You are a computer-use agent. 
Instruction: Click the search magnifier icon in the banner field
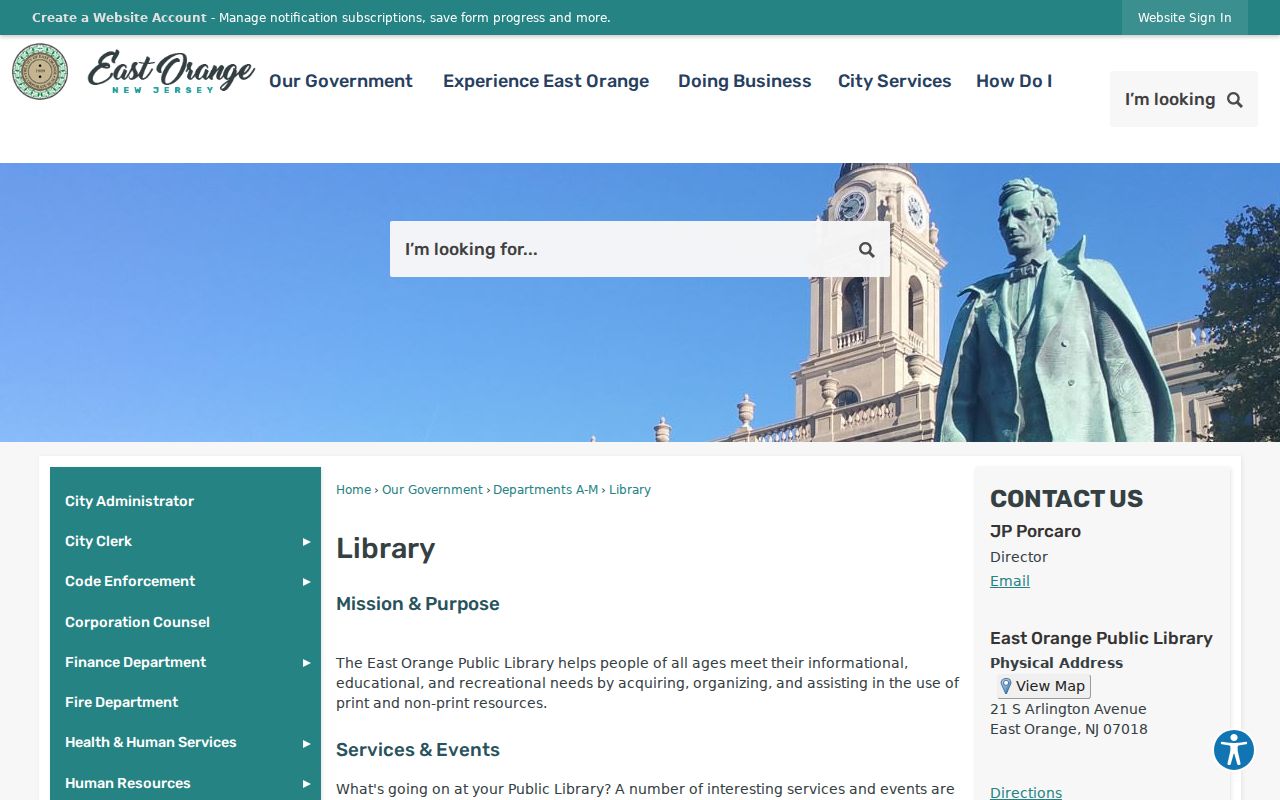tap(867, 249)
